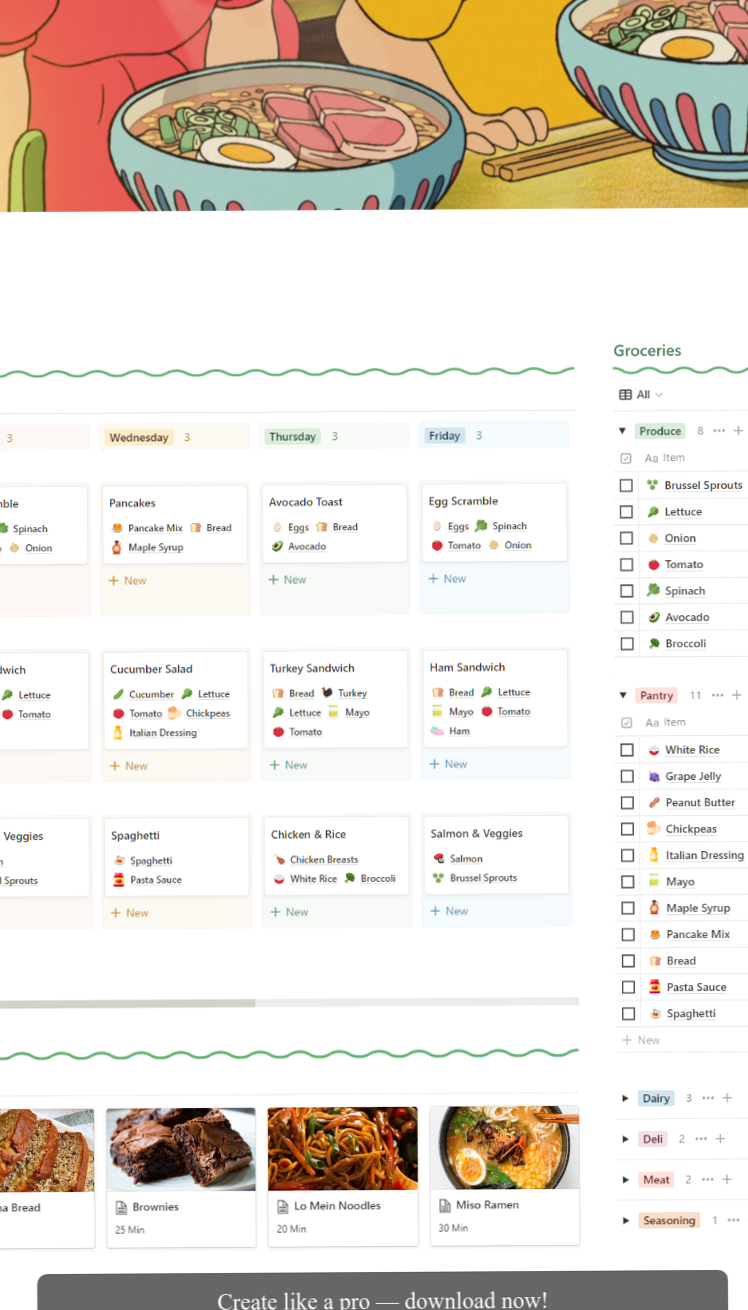748x1310 pixels.
Task: Collapse the Pantry group
Action: click(622, 695)
